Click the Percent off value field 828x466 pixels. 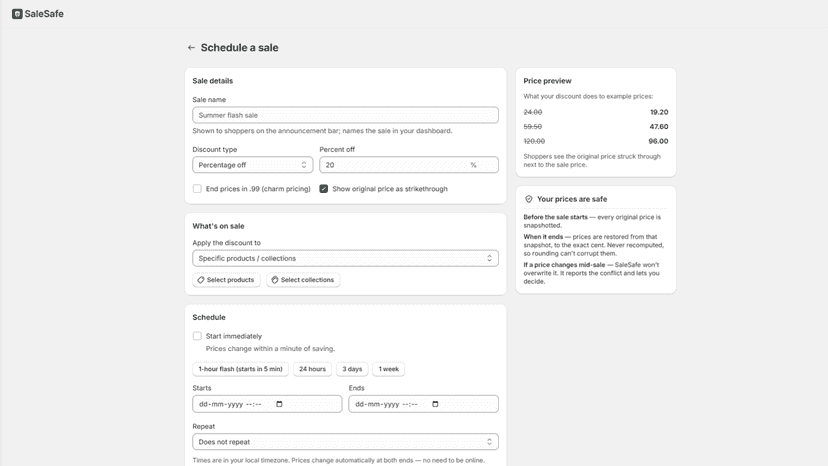click(x=409, y=165)
